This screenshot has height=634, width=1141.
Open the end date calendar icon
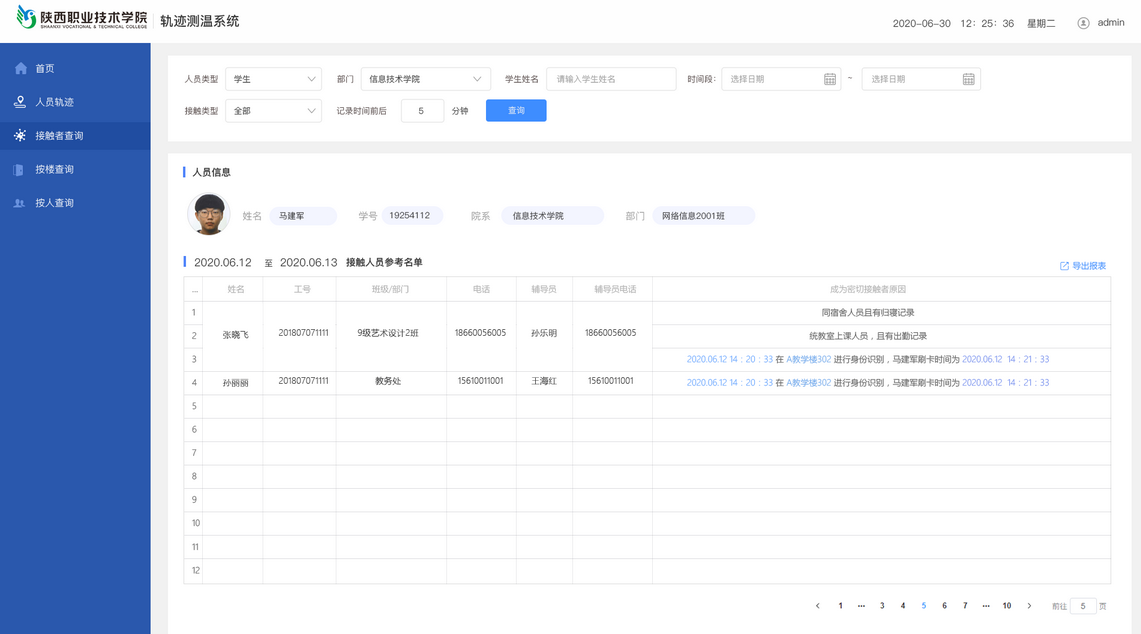click(x=968, y=79)
